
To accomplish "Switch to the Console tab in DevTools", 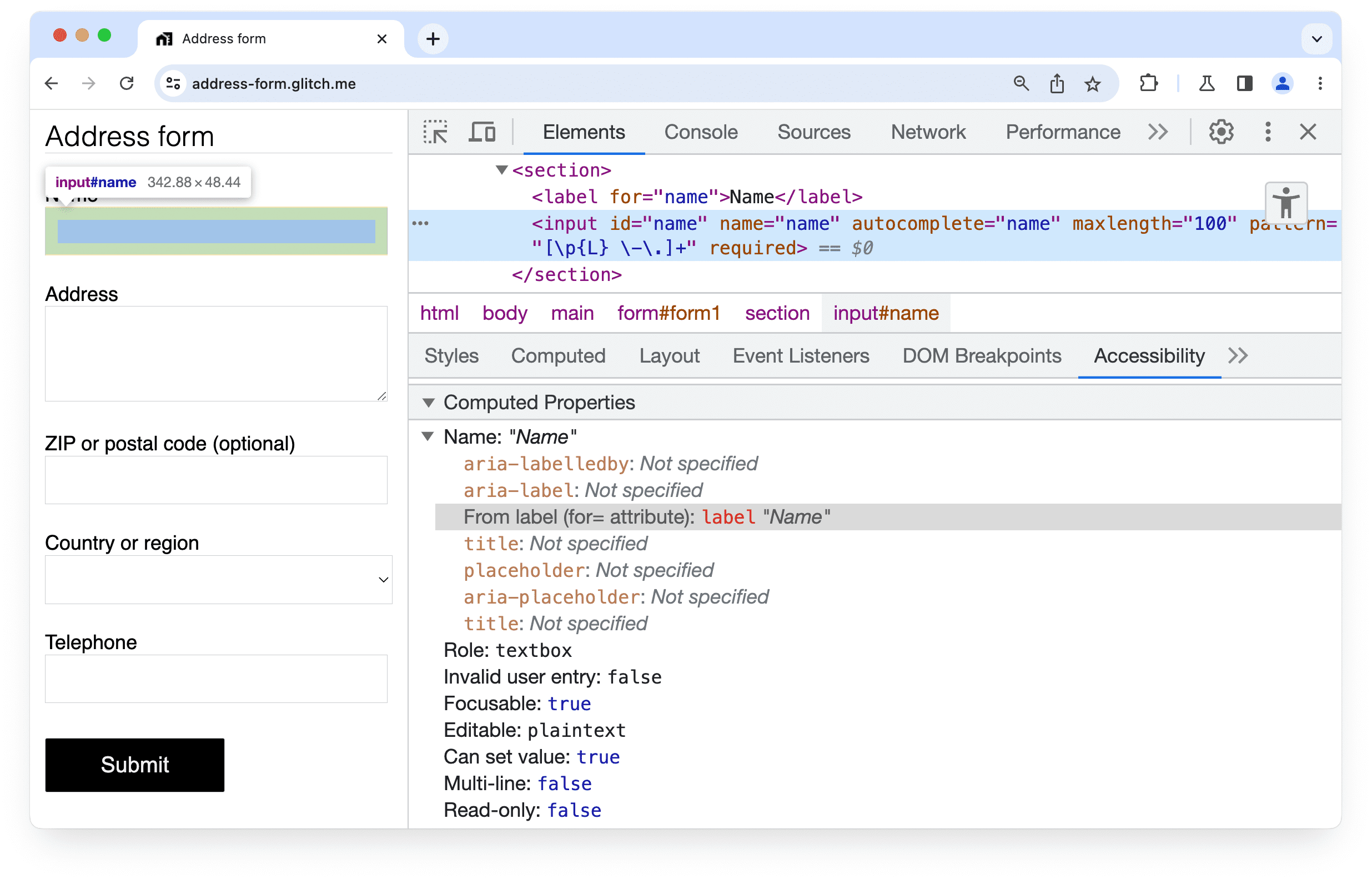I will click(x=700, y=131).
